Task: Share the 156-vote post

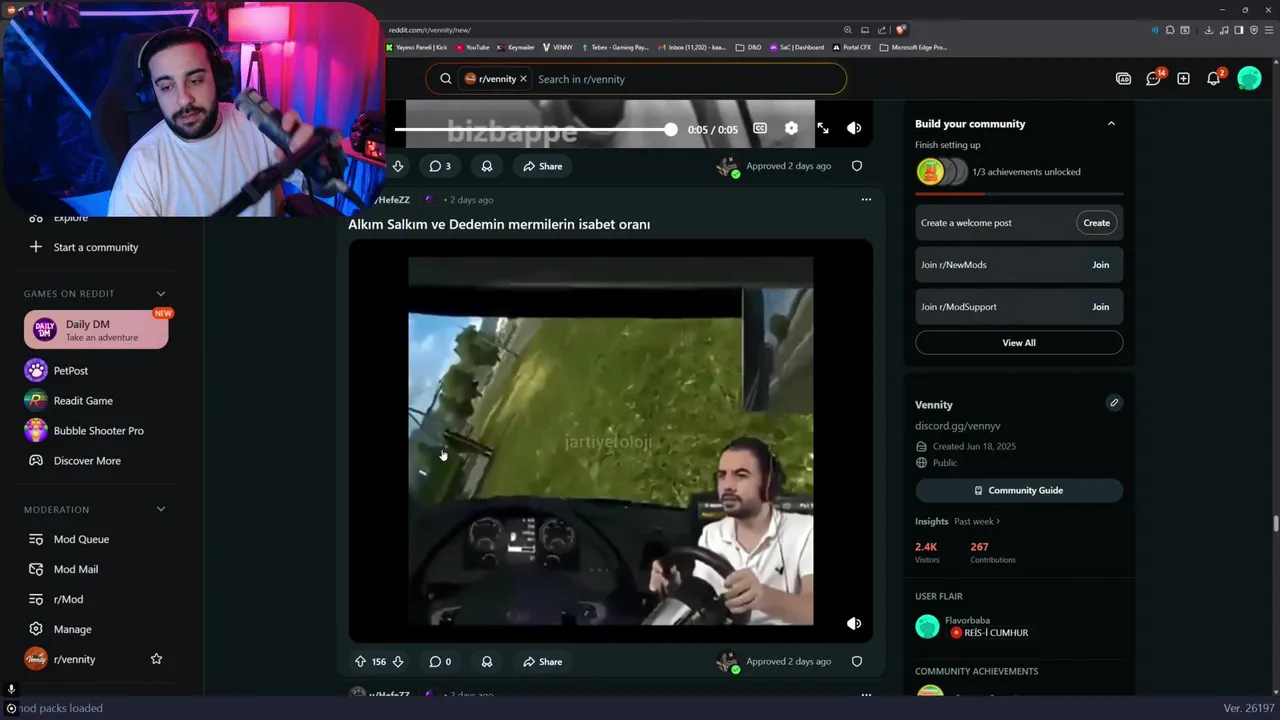Action: click(x=543, y=661)
